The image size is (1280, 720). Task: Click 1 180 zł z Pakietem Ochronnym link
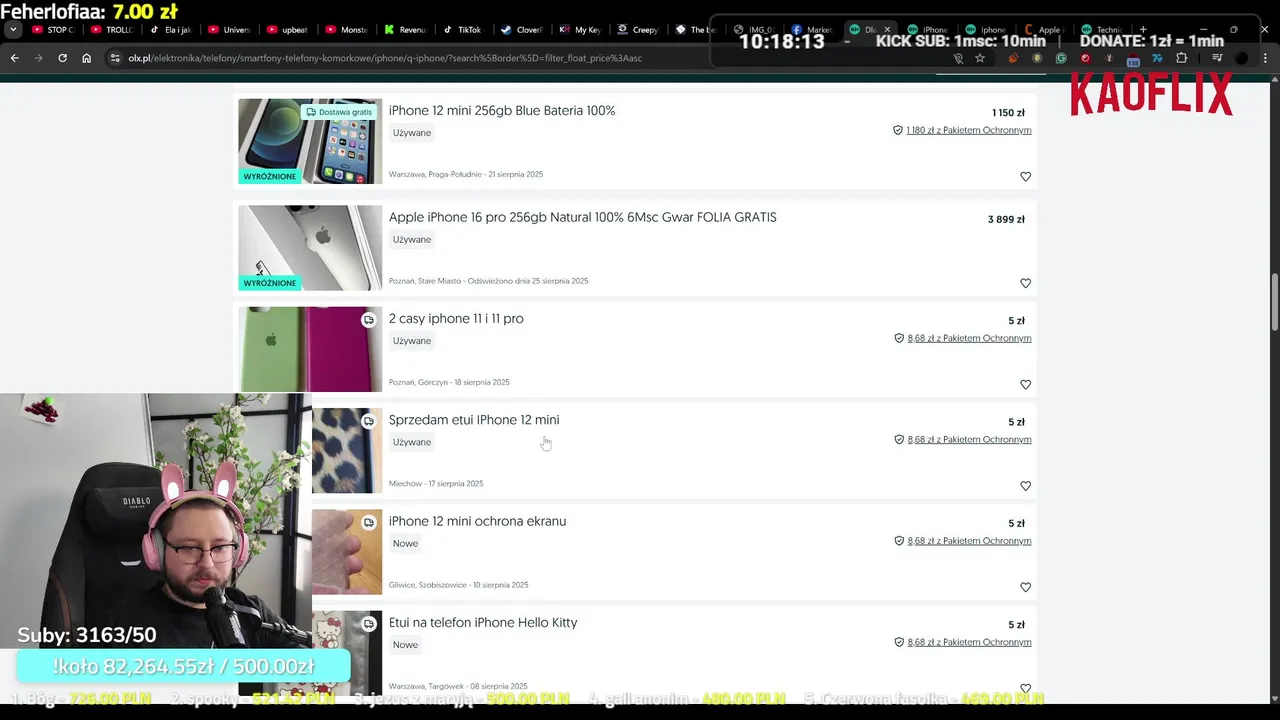click(x=968, y=130)
